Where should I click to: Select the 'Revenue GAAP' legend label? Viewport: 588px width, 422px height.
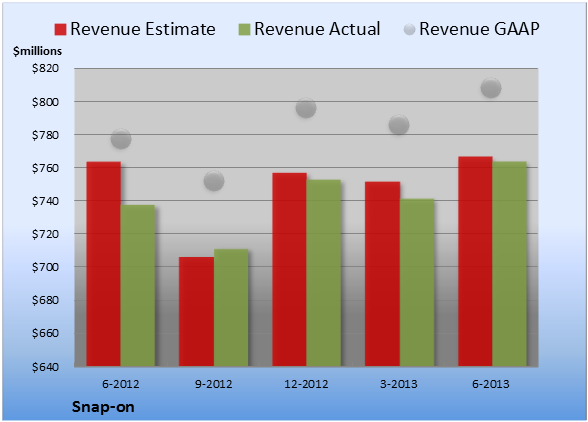[479, 29]
